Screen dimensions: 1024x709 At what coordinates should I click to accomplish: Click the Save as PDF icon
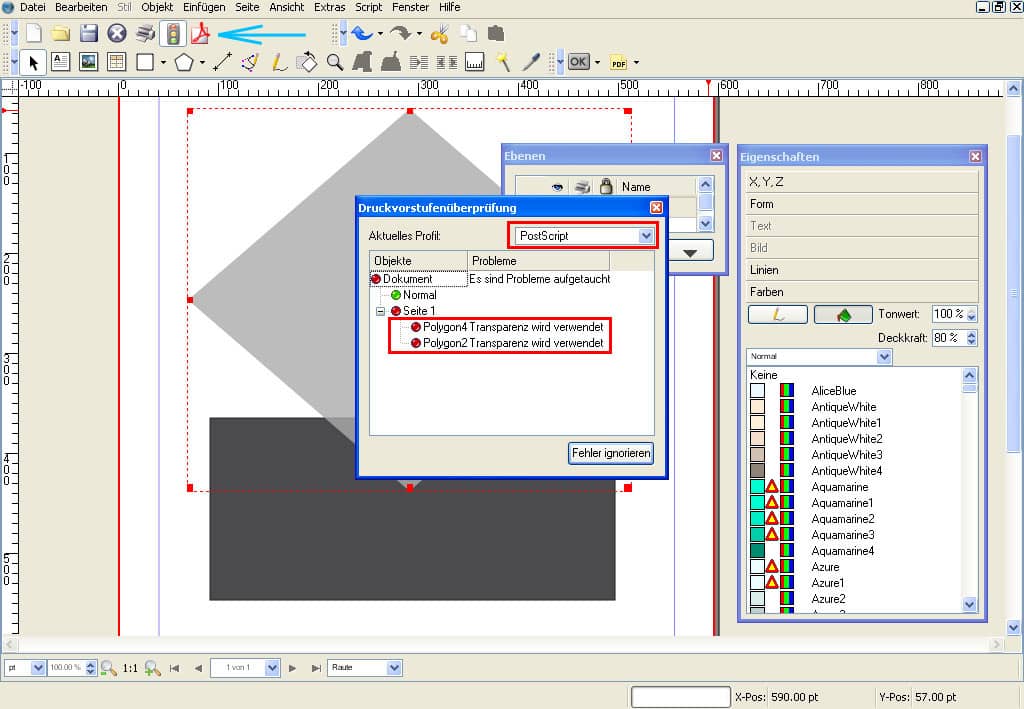200,35
